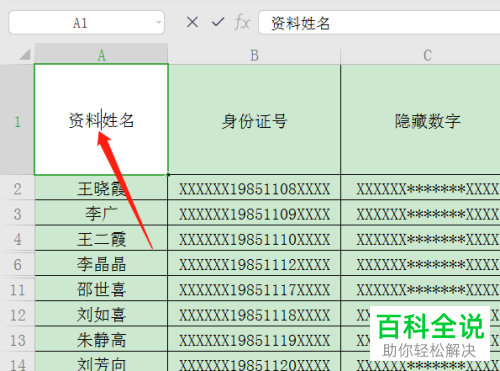Select the name cell 邵世喜
The image size is (500, 371).
coord(101,289)
